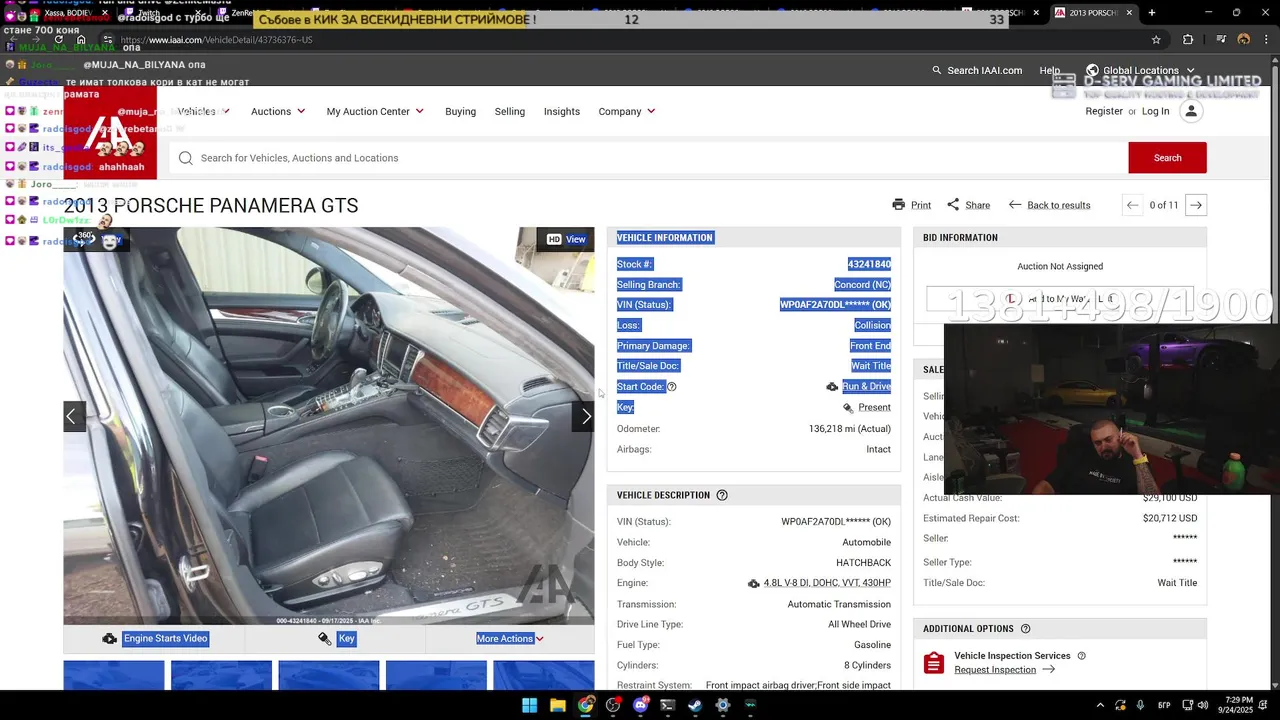The image size is (1280, 720).
Task: Open the Selling menu item
Action: pos(509,111)
